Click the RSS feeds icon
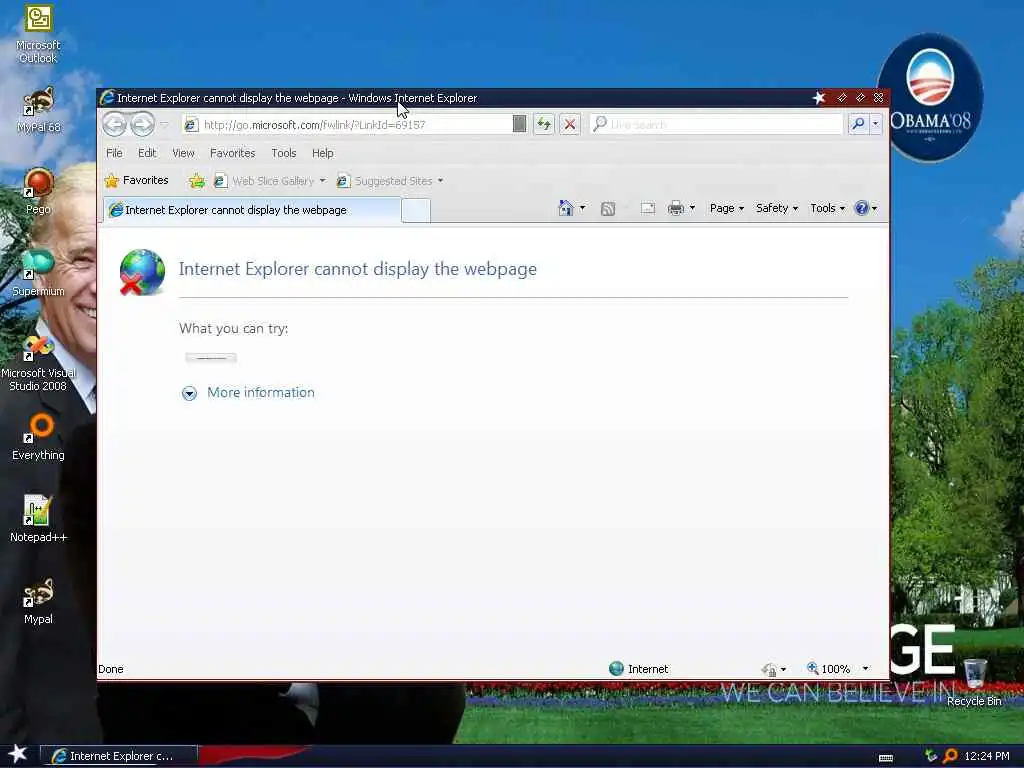This screenshot has height=768, width=1024. point(608,209)
